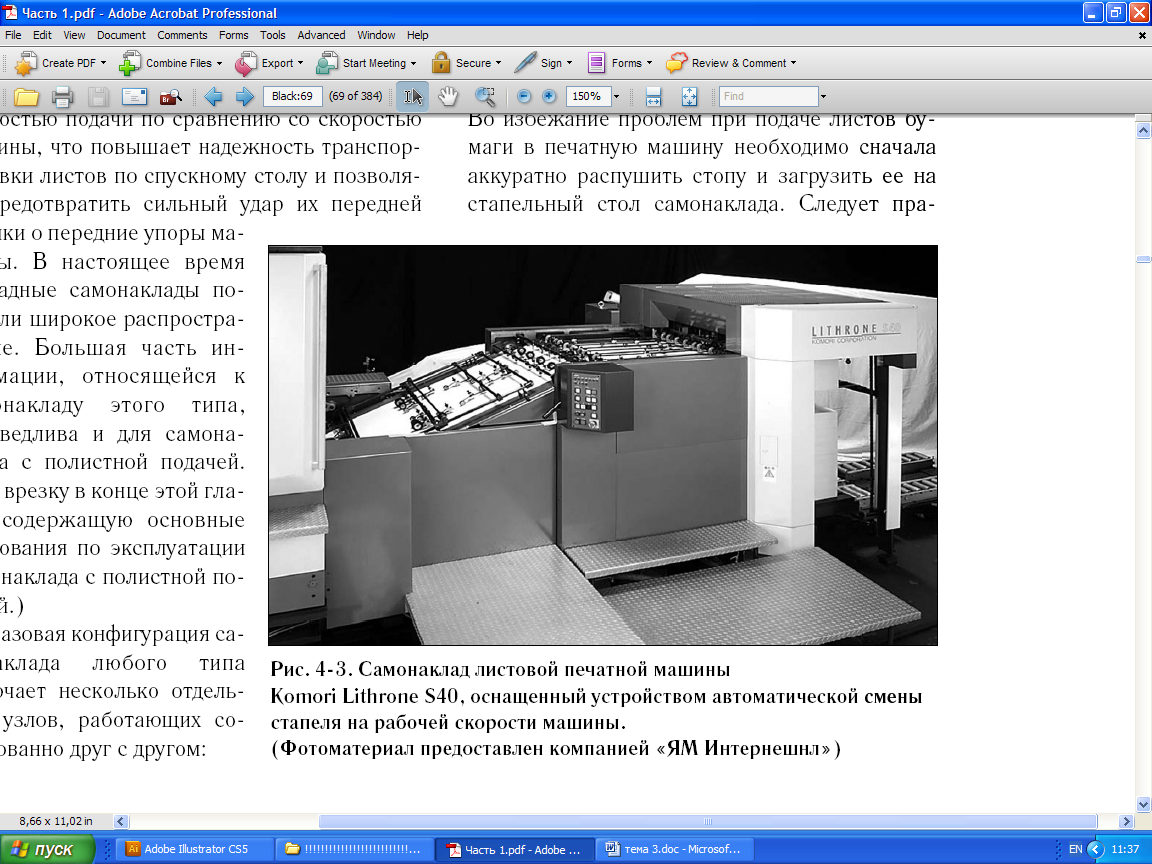Click the Find search field
The image size is (1152, 864).
(x=768, y=96)
